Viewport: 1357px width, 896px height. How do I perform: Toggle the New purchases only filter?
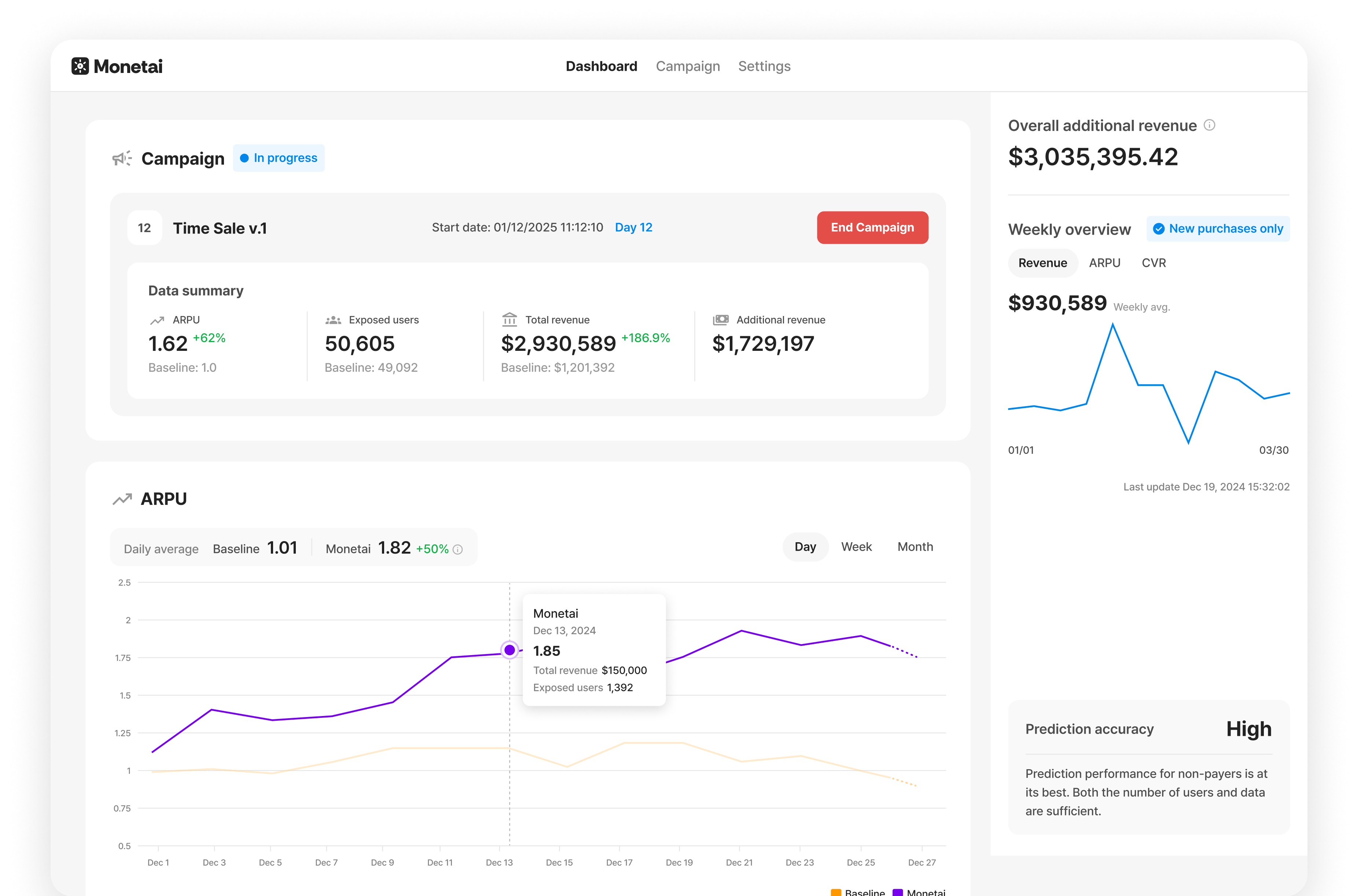pyautogui.click(x=1218, y=228)
